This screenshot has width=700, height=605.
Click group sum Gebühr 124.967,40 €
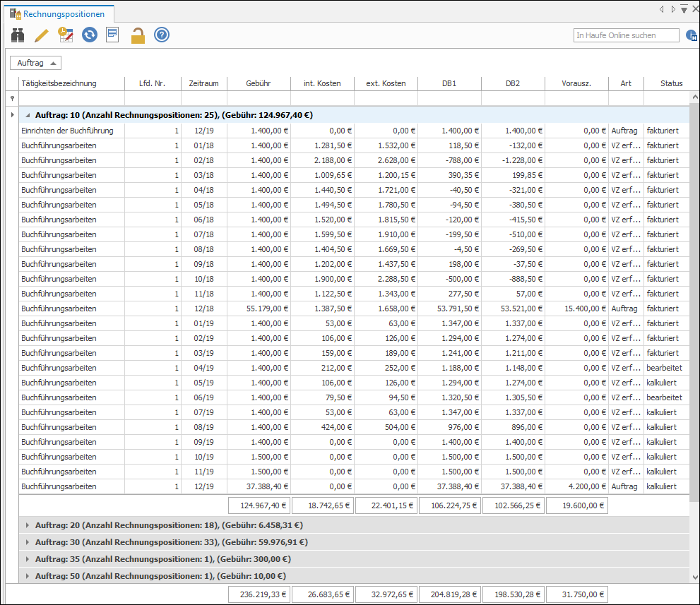(x=258, y=505)
